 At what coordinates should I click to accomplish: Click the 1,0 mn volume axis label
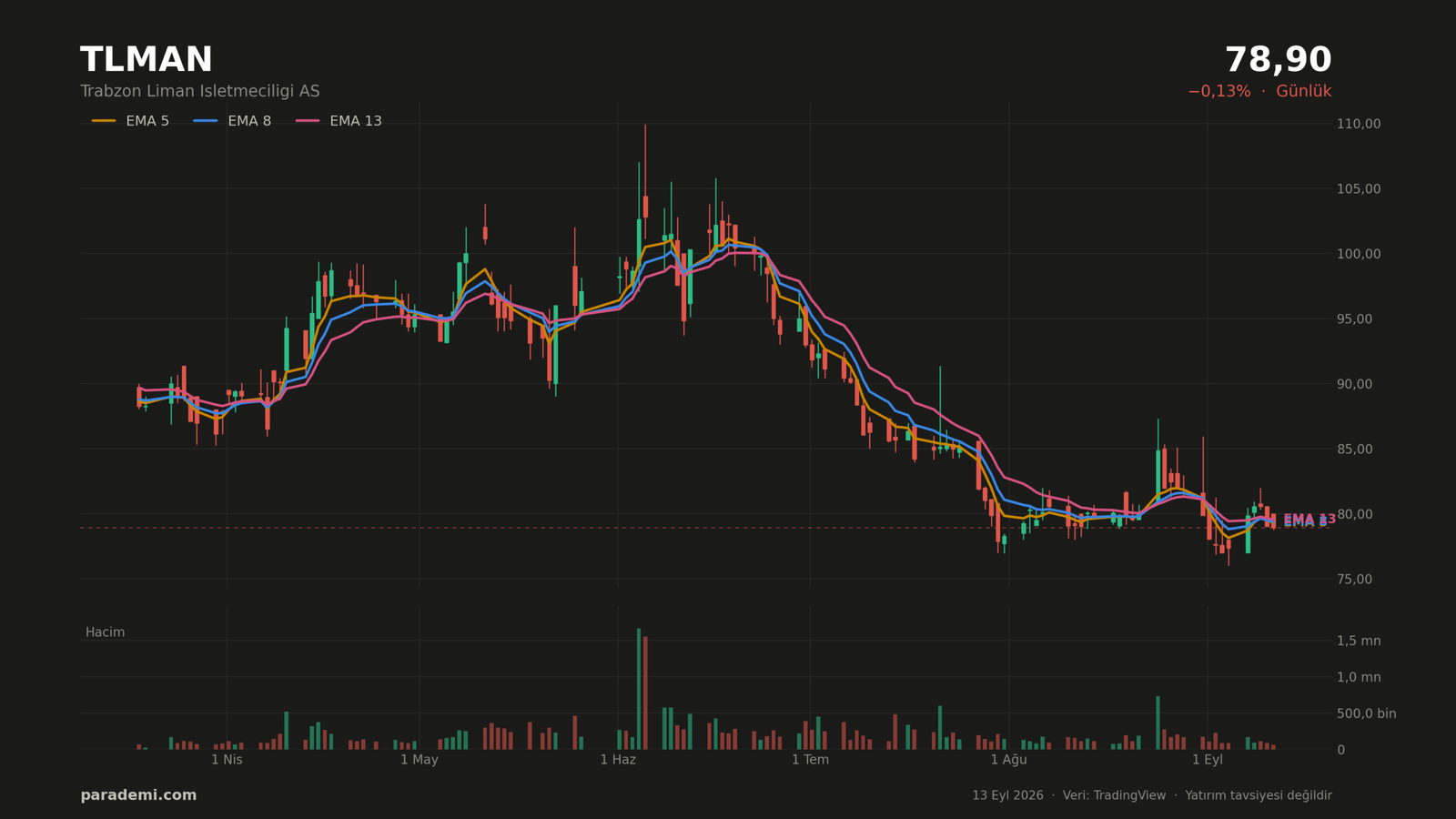click(1359, 677)
